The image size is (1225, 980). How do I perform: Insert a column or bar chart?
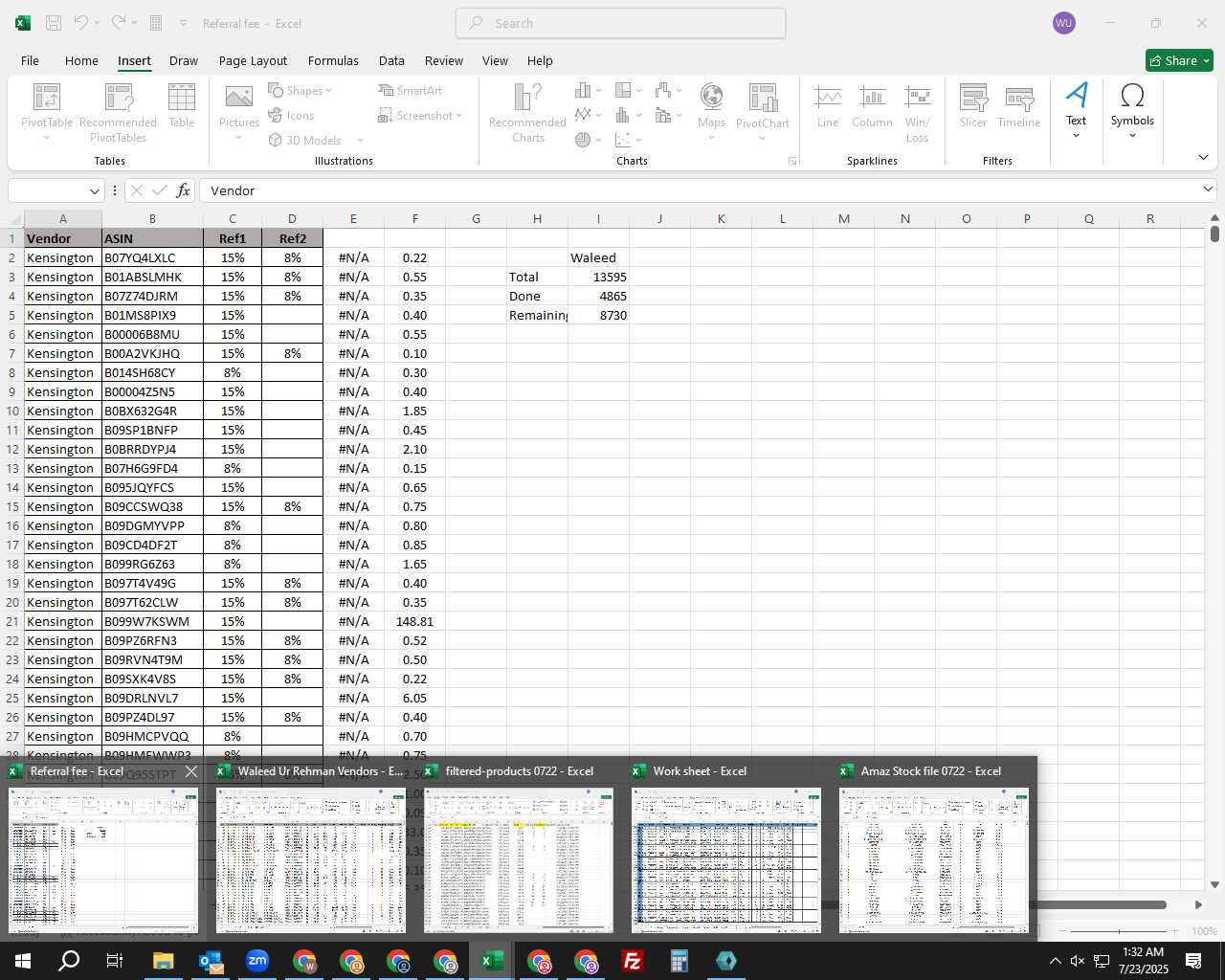coord(588,91)
